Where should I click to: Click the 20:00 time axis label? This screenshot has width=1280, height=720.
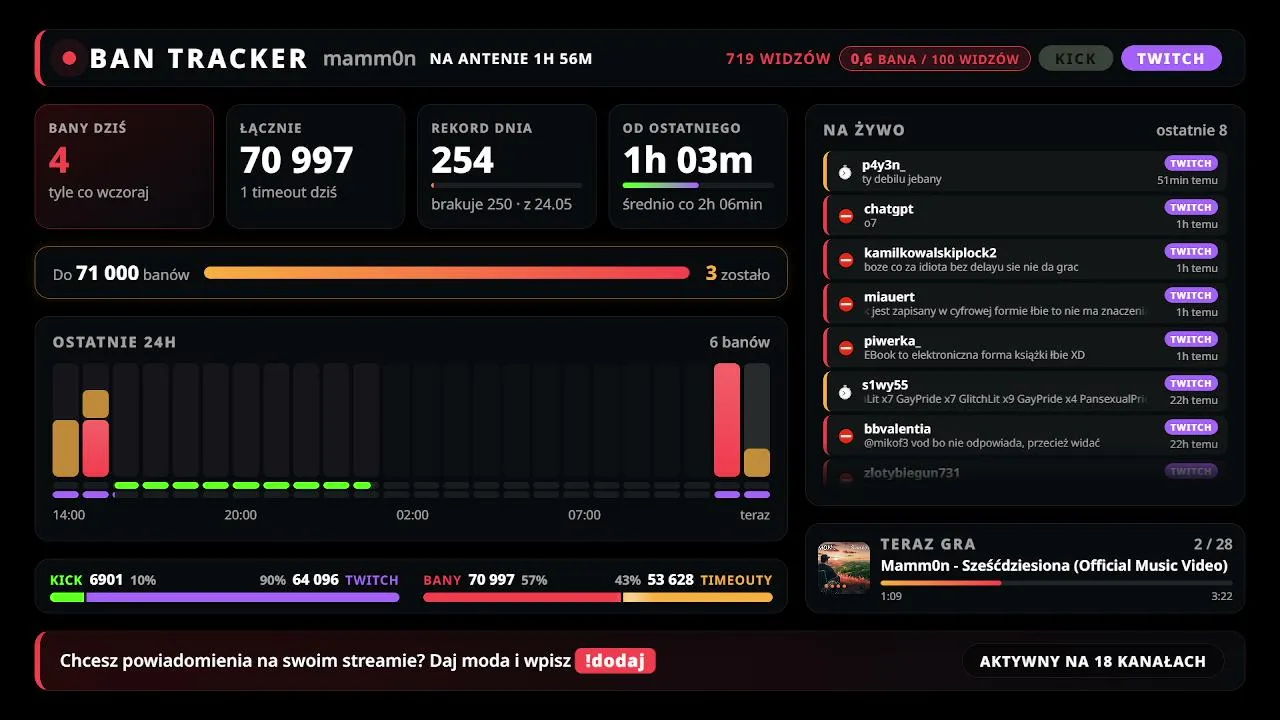coord(240,515)
